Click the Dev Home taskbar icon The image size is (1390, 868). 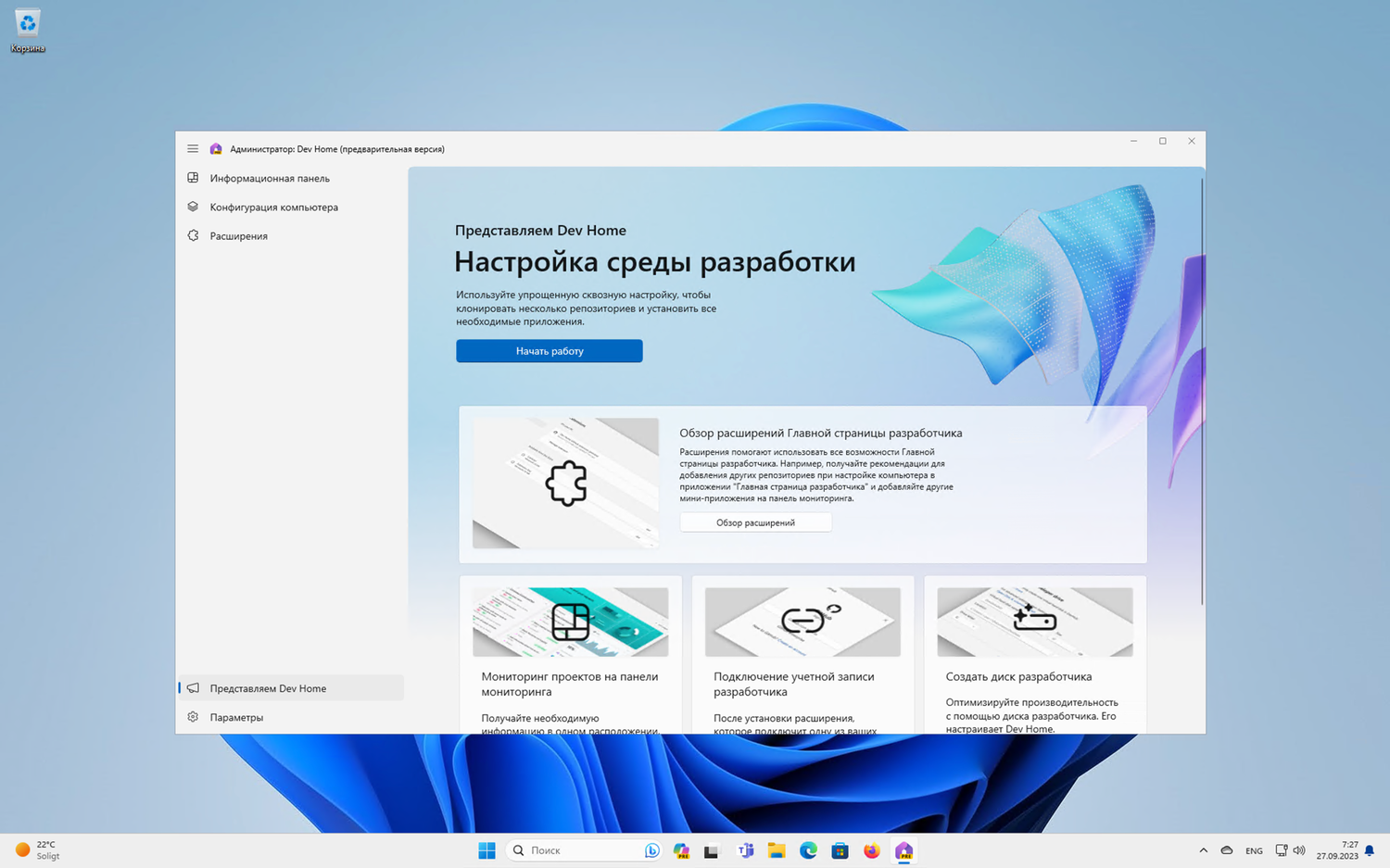pos(903,850)
